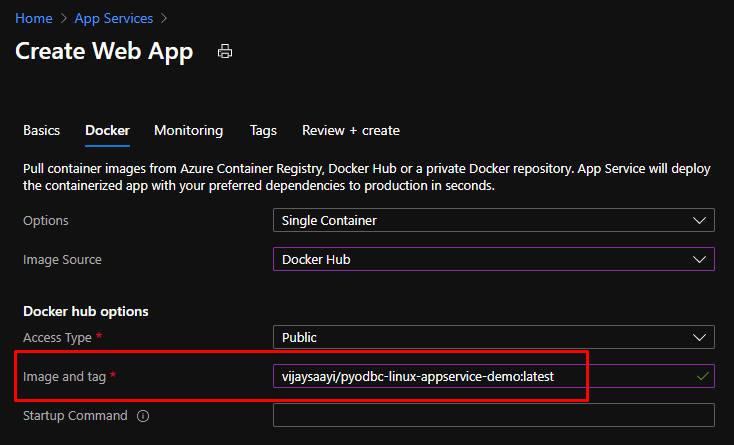Click the Image and tag label
734x445 pixels.
pos(65,377)
